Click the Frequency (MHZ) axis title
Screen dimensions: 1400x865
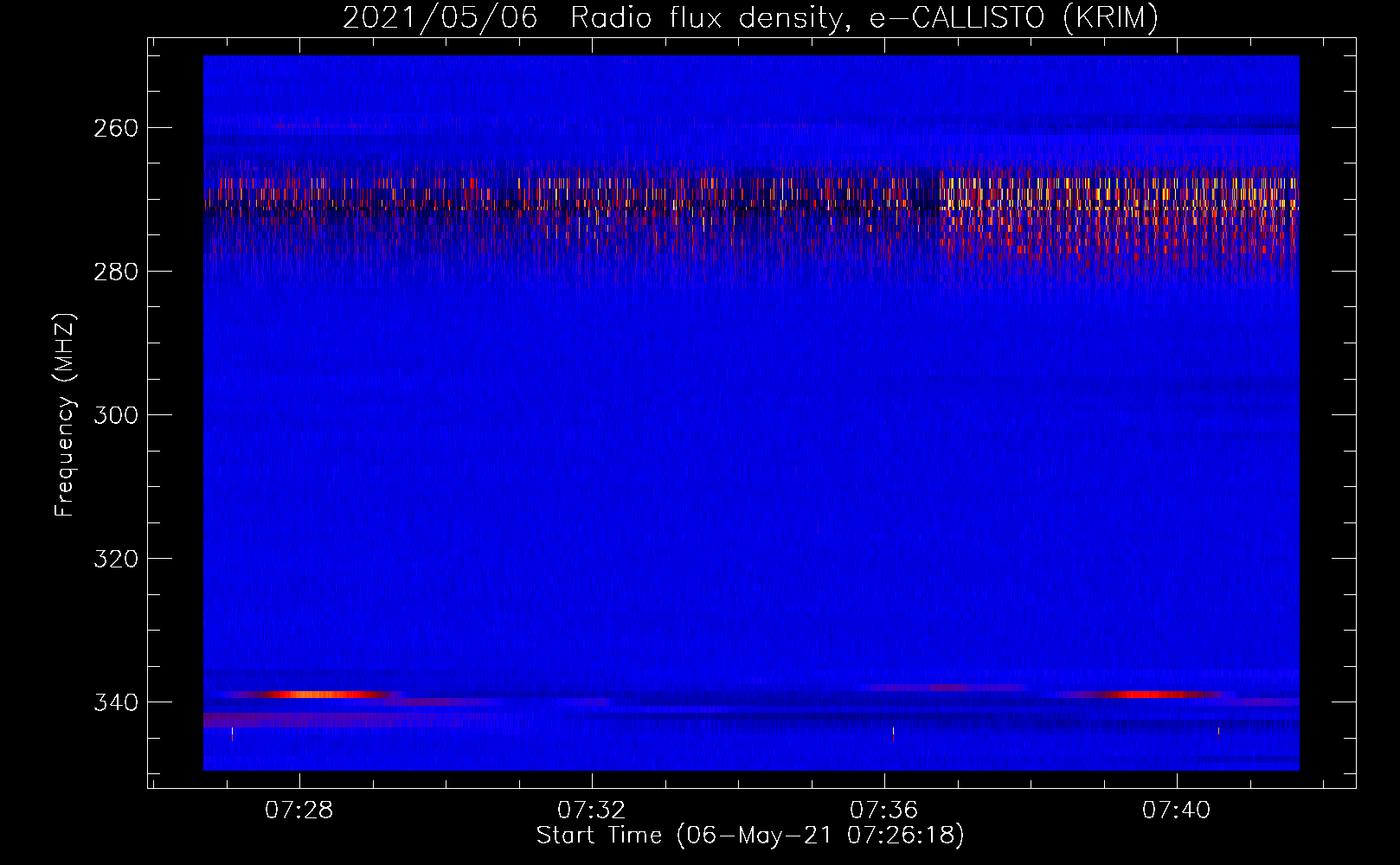coord(65,415)
